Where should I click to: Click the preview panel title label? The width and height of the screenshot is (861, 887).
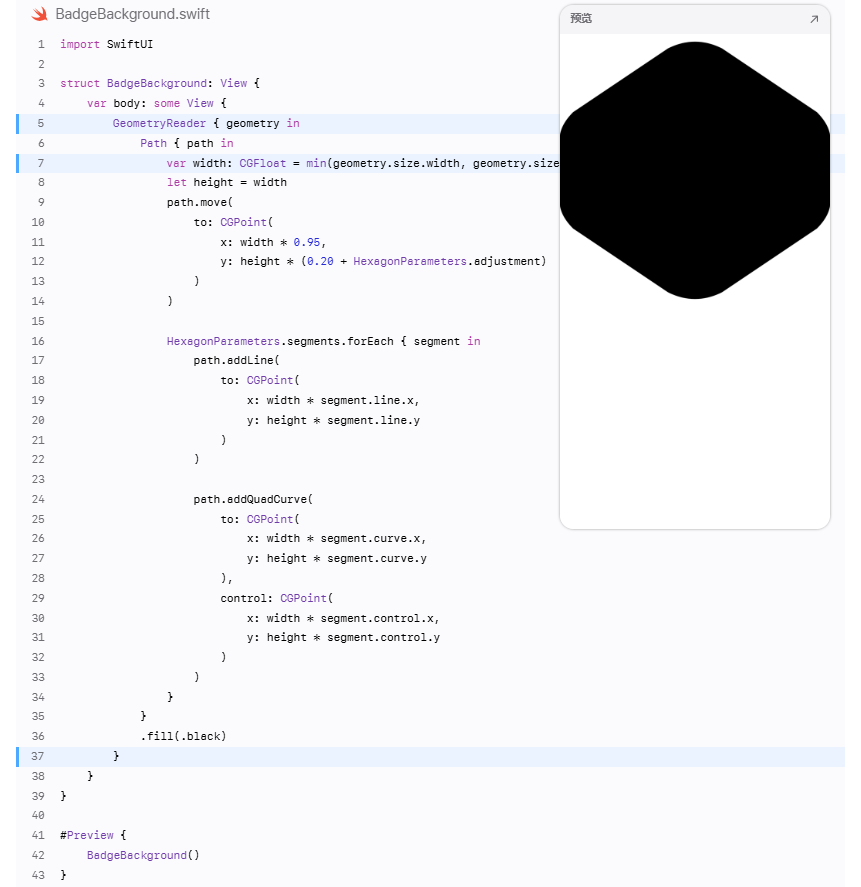[581, 19]
